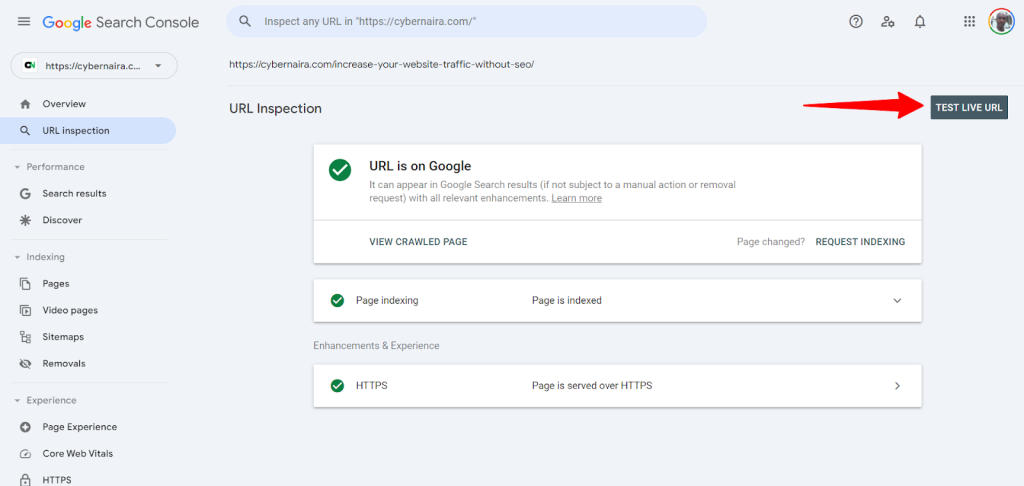Select Core Web Vitals in the sidebar
The image size is (1024, 486).
(x=77, y=454)
